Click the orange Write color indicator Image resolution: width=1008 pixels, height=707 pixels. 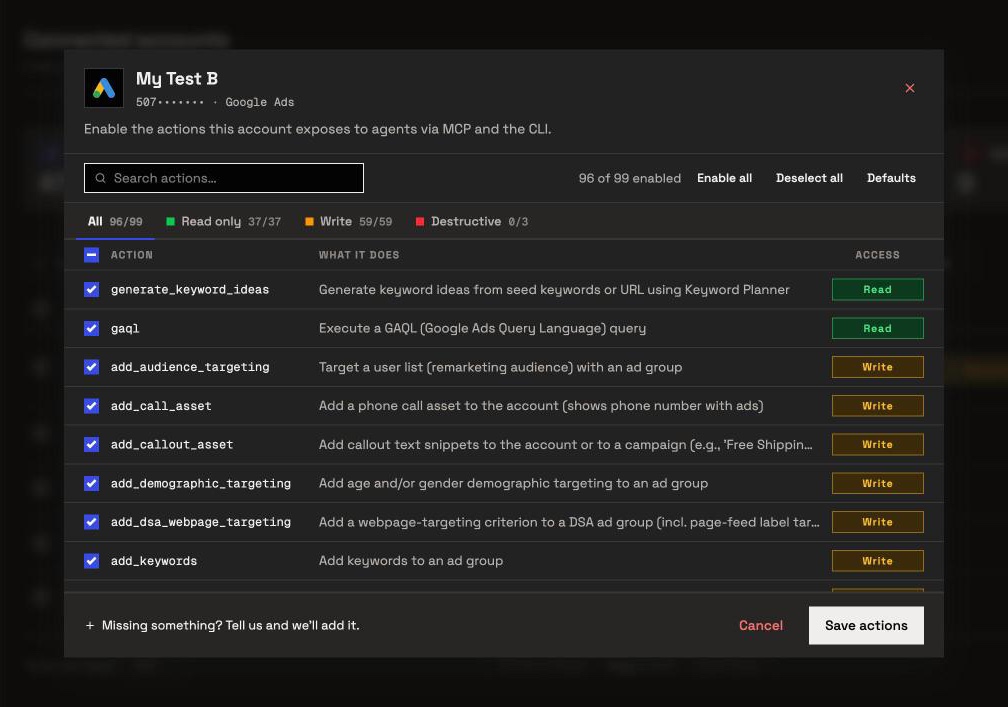point(309,222)
